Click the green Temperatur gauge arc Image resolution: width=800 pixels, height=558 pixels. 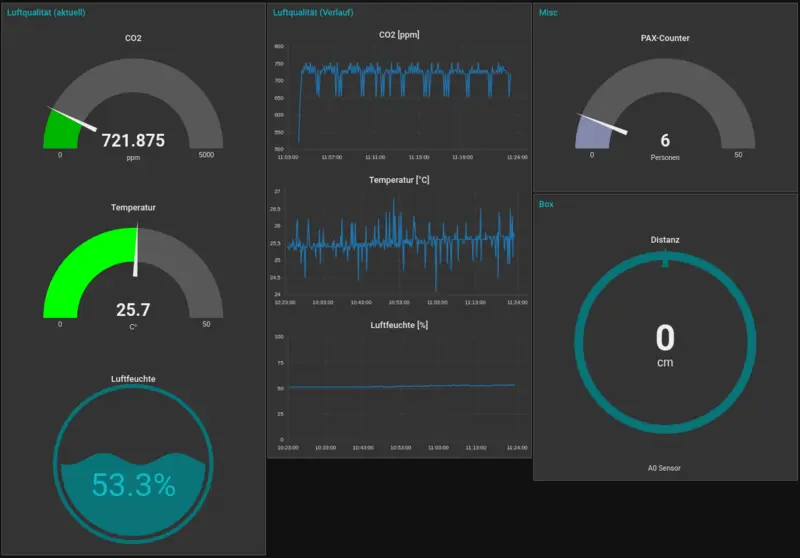[x=75, y=267]
